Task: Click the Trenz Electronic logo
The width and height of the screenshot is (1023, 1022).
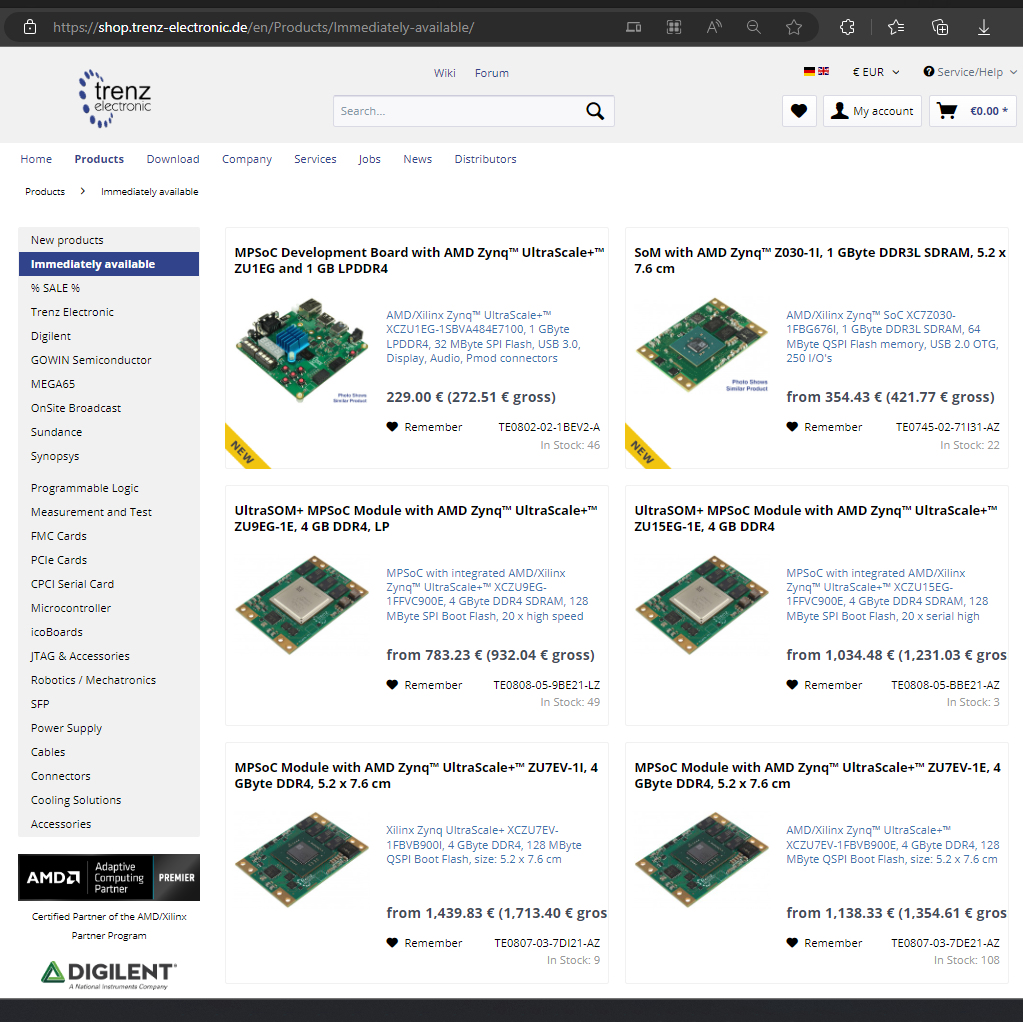Action: click(x=115, y=99)
